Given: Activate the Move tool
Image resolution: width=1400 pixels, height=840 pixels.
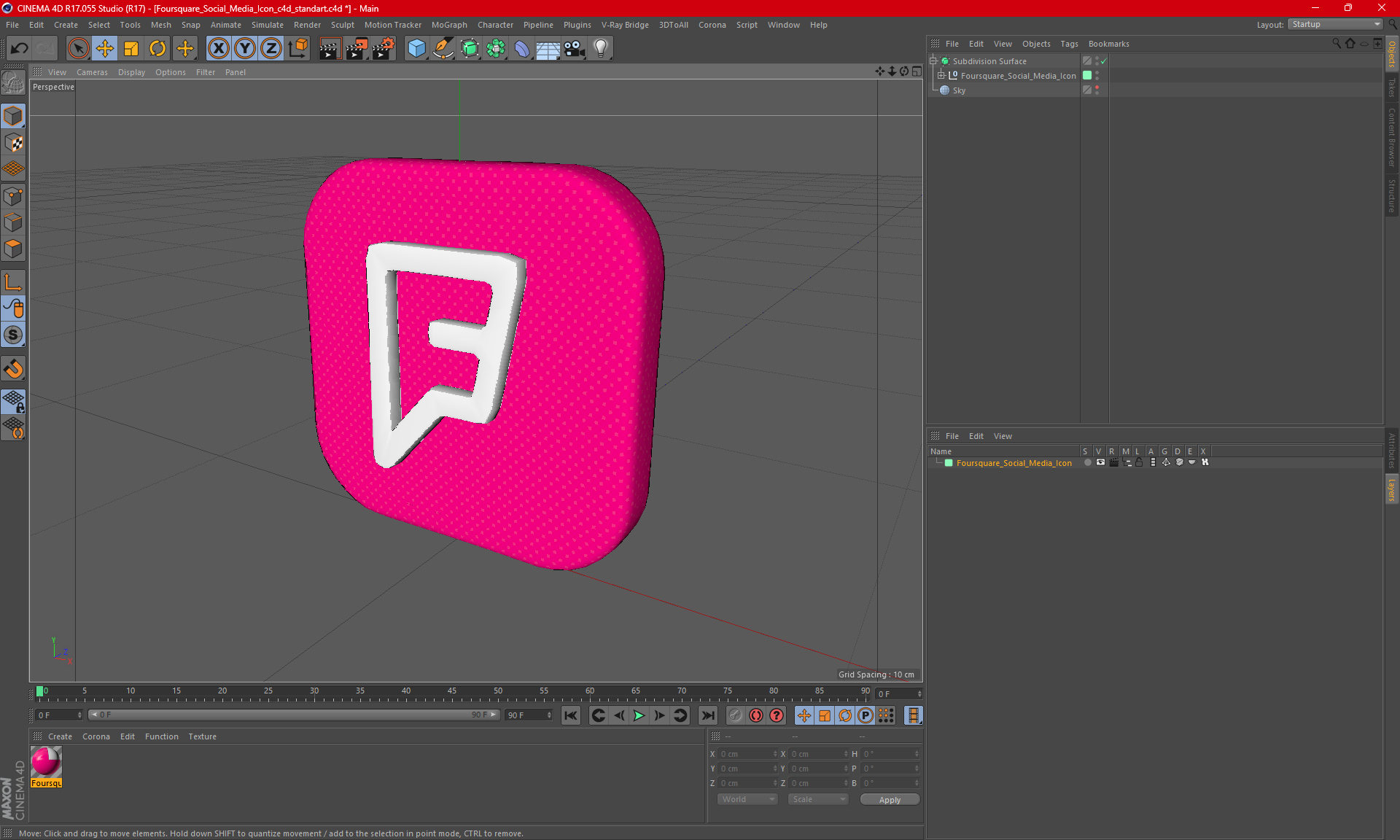Looking at the screenshot, I should [105, 49].
